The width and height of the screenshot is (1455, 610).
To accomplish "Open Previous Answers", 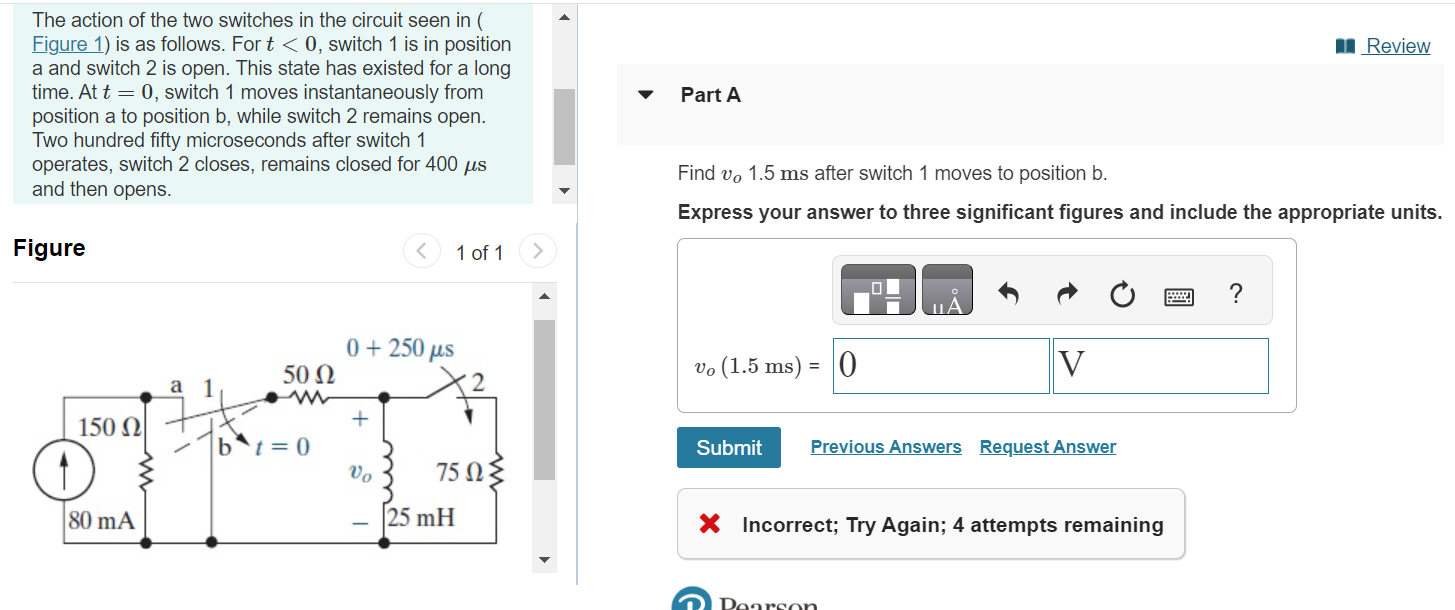I will [x=885, y=447].
